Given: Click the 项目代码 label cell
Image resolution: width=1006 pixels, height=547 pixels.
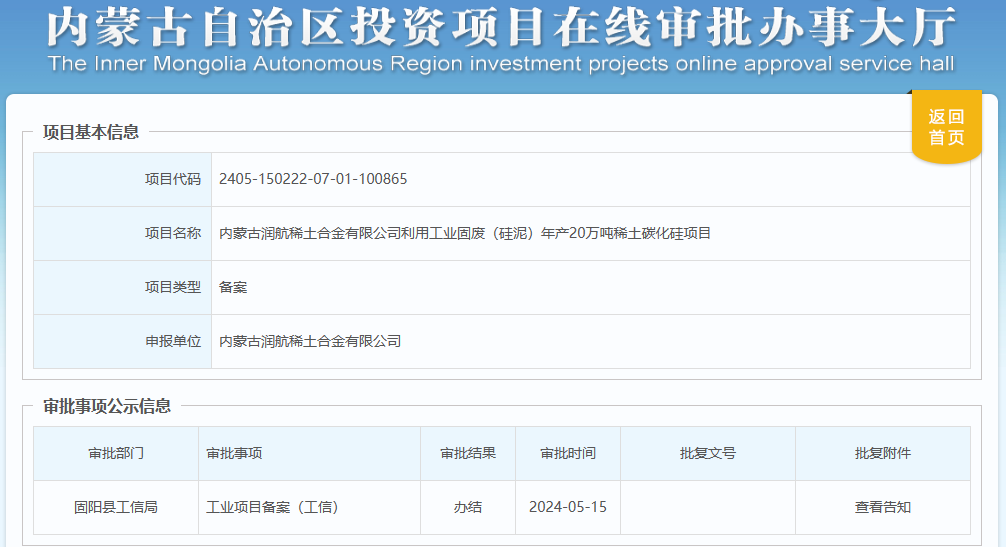Looking at the screenshot, I should pos(173,179).
